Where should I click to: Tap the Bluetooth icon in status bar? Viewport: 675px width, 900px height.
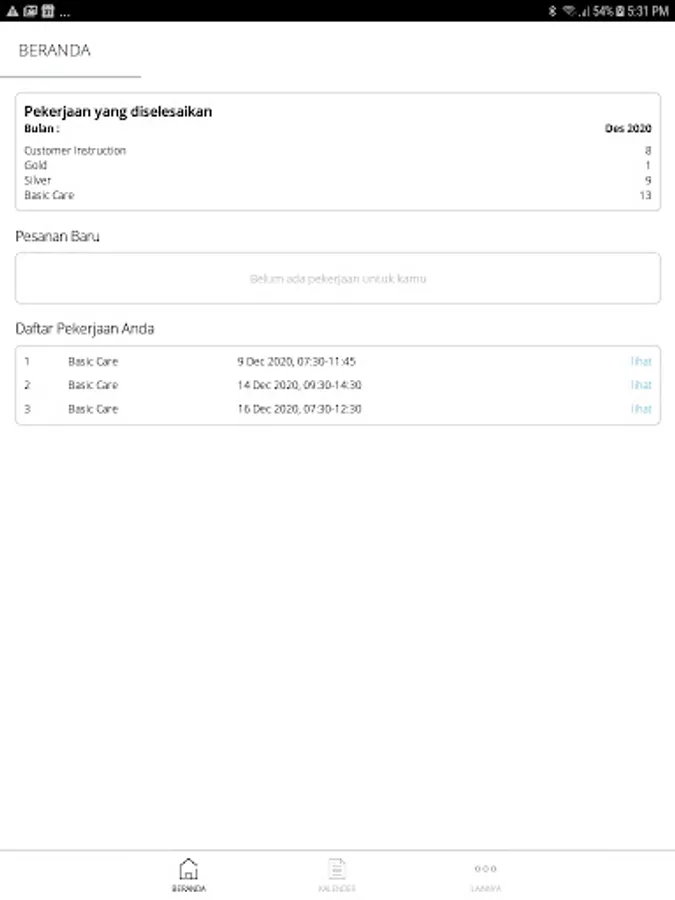[x=552, y=11]
